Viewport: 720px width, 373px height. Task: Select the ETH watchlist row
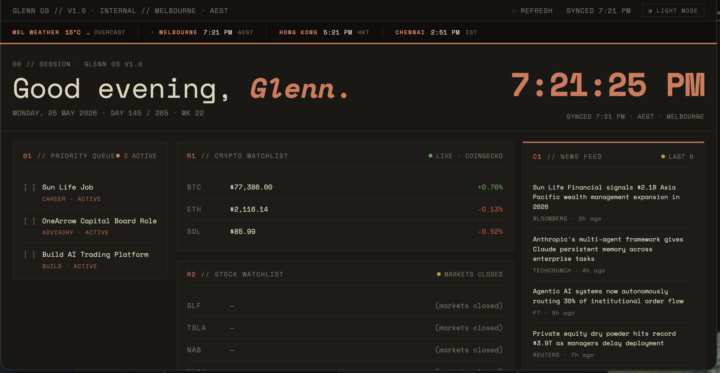click(344, 209)
